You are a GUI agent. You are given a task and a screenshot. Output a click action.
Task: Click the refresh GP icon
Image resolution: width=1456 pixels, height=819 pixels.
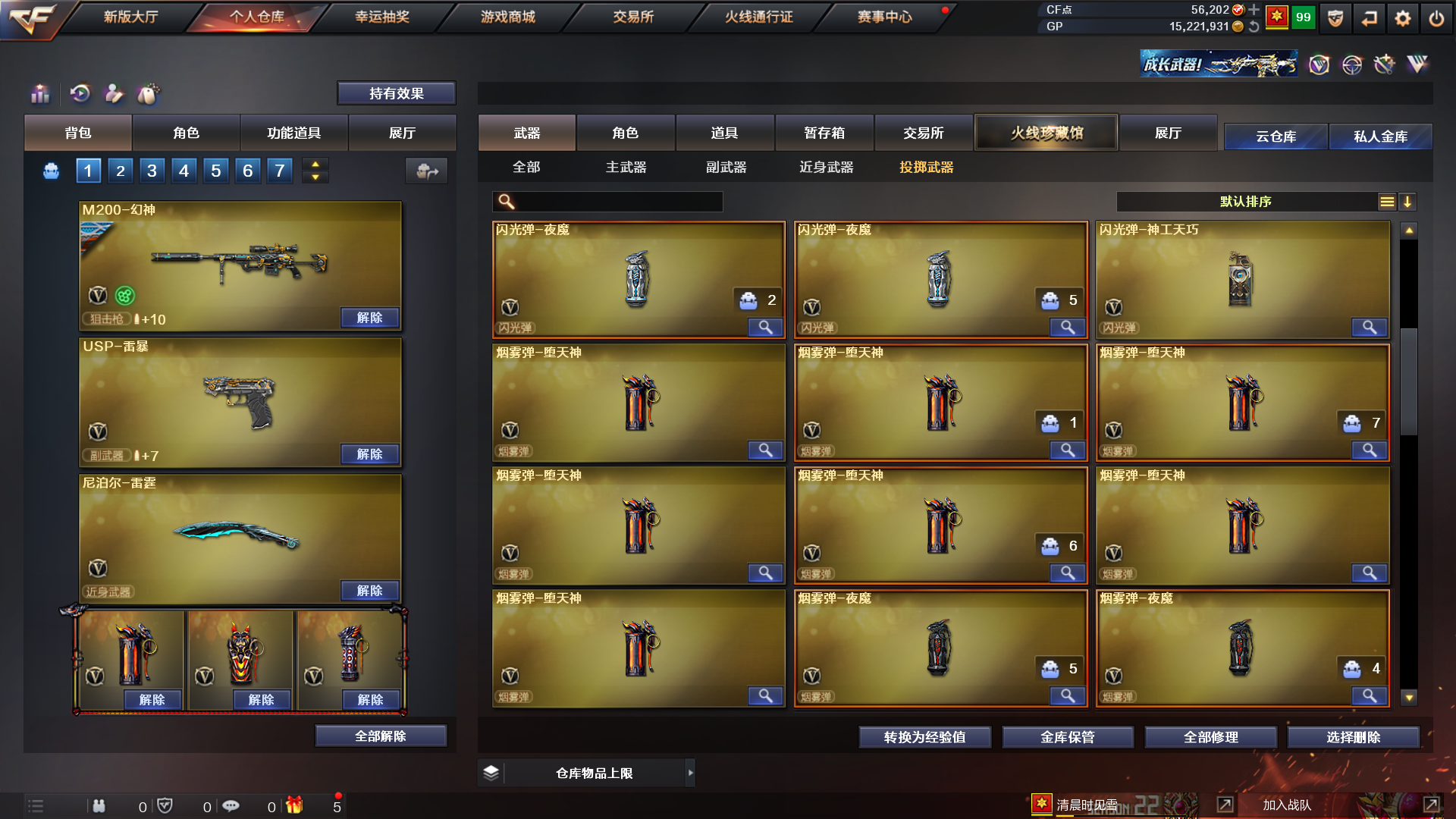(1254, 27)
